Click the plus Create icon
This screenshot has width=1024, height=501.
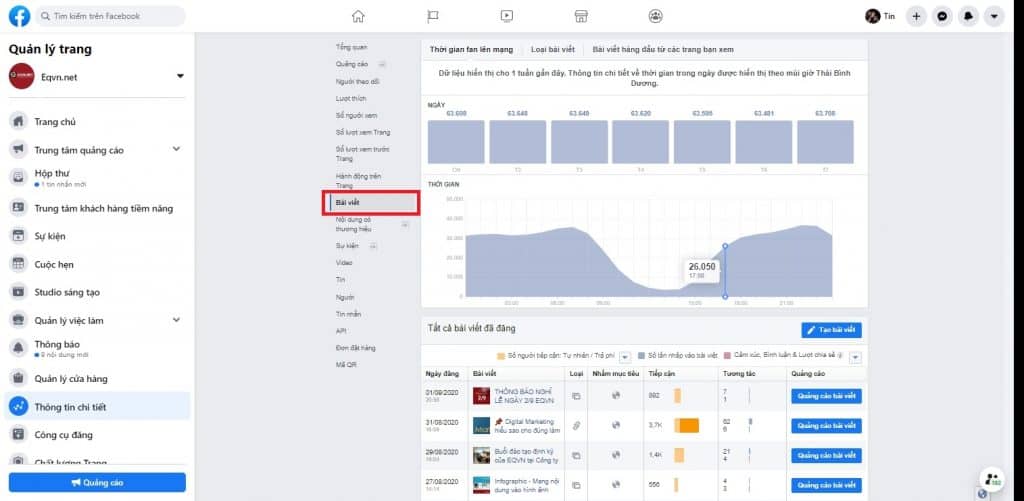[916, 16]
